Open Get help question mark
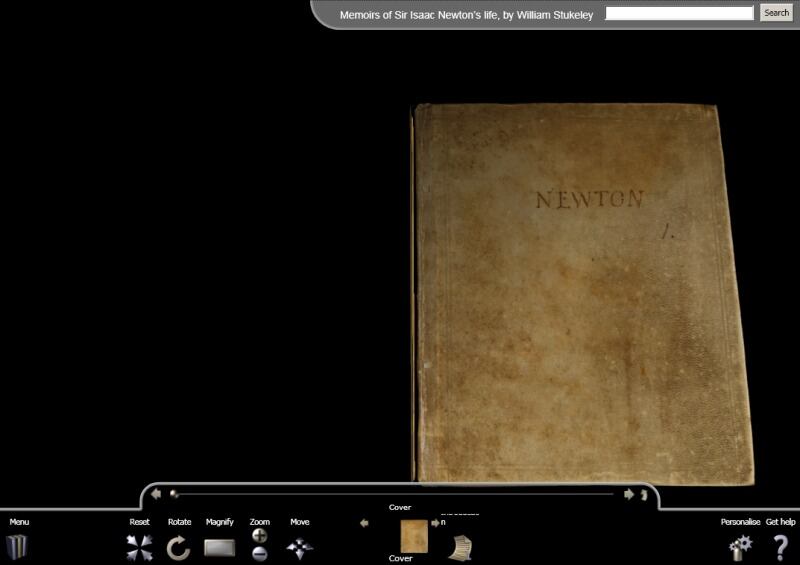The image size is (800, 565). coord(781,547)
